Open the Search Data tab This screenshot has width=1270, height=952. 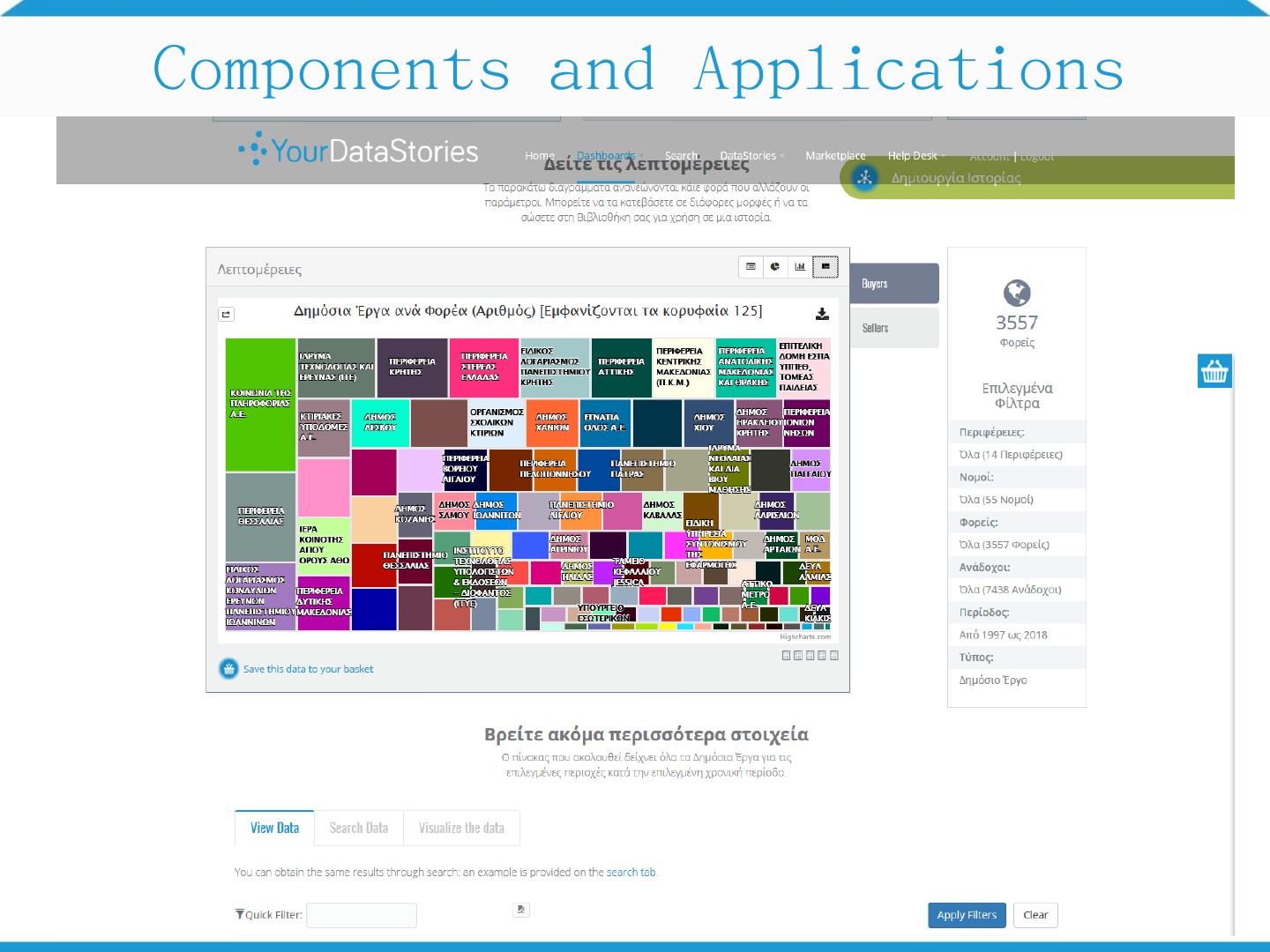(358, 828)
